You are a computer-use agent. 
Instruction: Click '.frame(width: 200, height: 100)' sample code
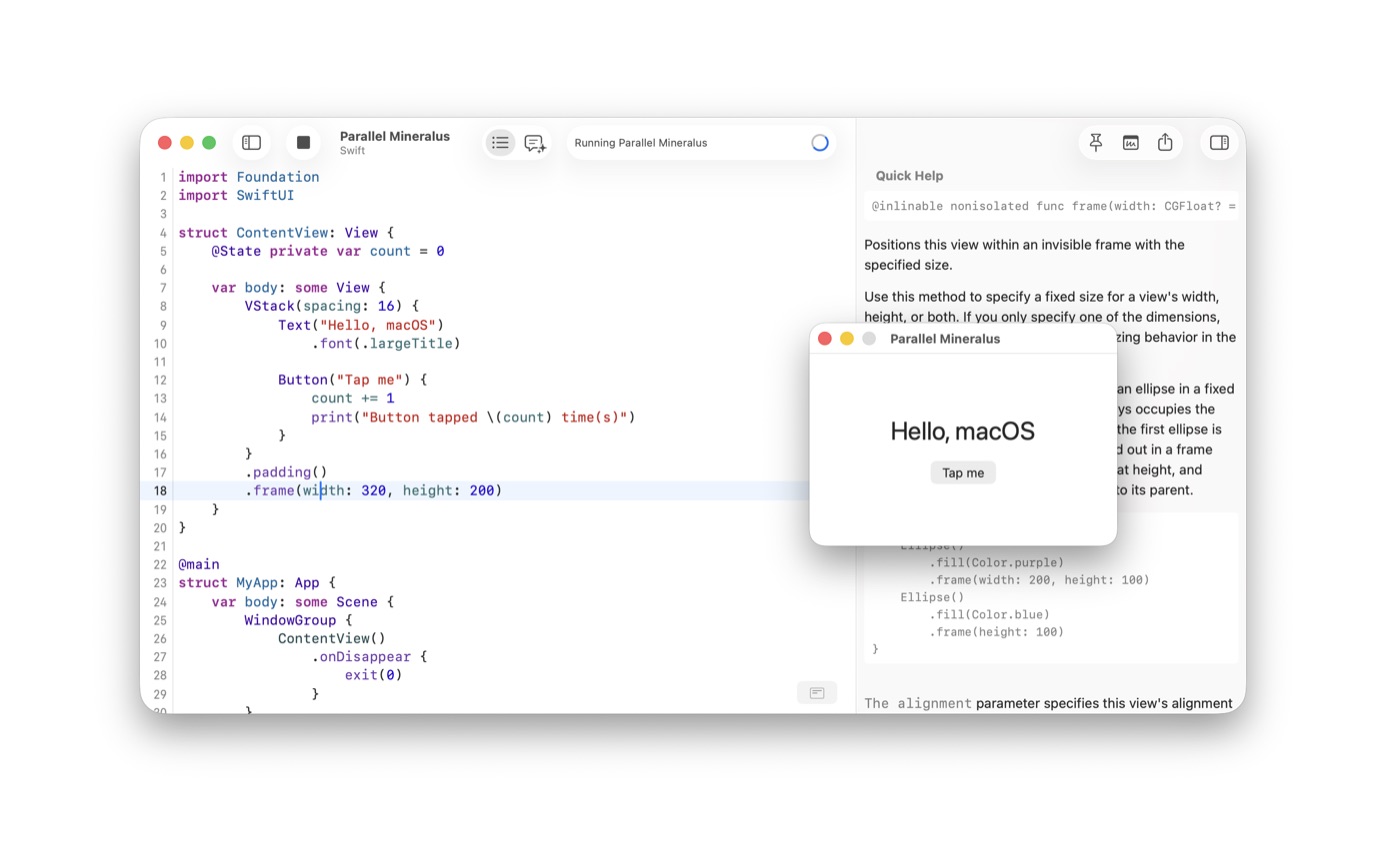pos(1040,580)
